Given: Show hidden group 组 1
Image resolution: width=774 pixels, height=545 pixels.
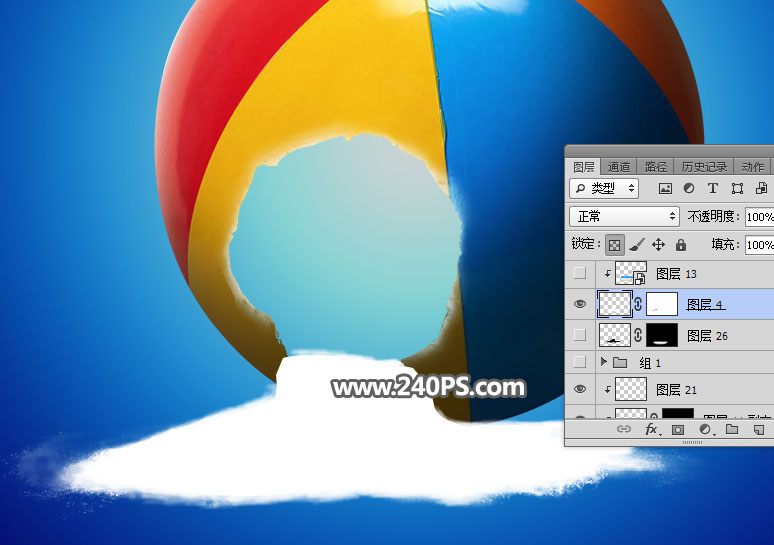Looking at the screenshot, I should 580,362.
